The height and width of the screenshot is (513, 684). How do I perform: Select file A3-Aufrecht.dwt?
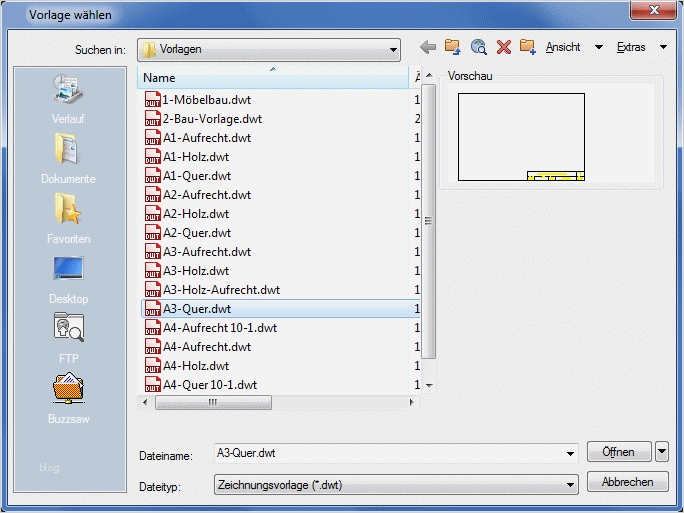pos(280,251)
